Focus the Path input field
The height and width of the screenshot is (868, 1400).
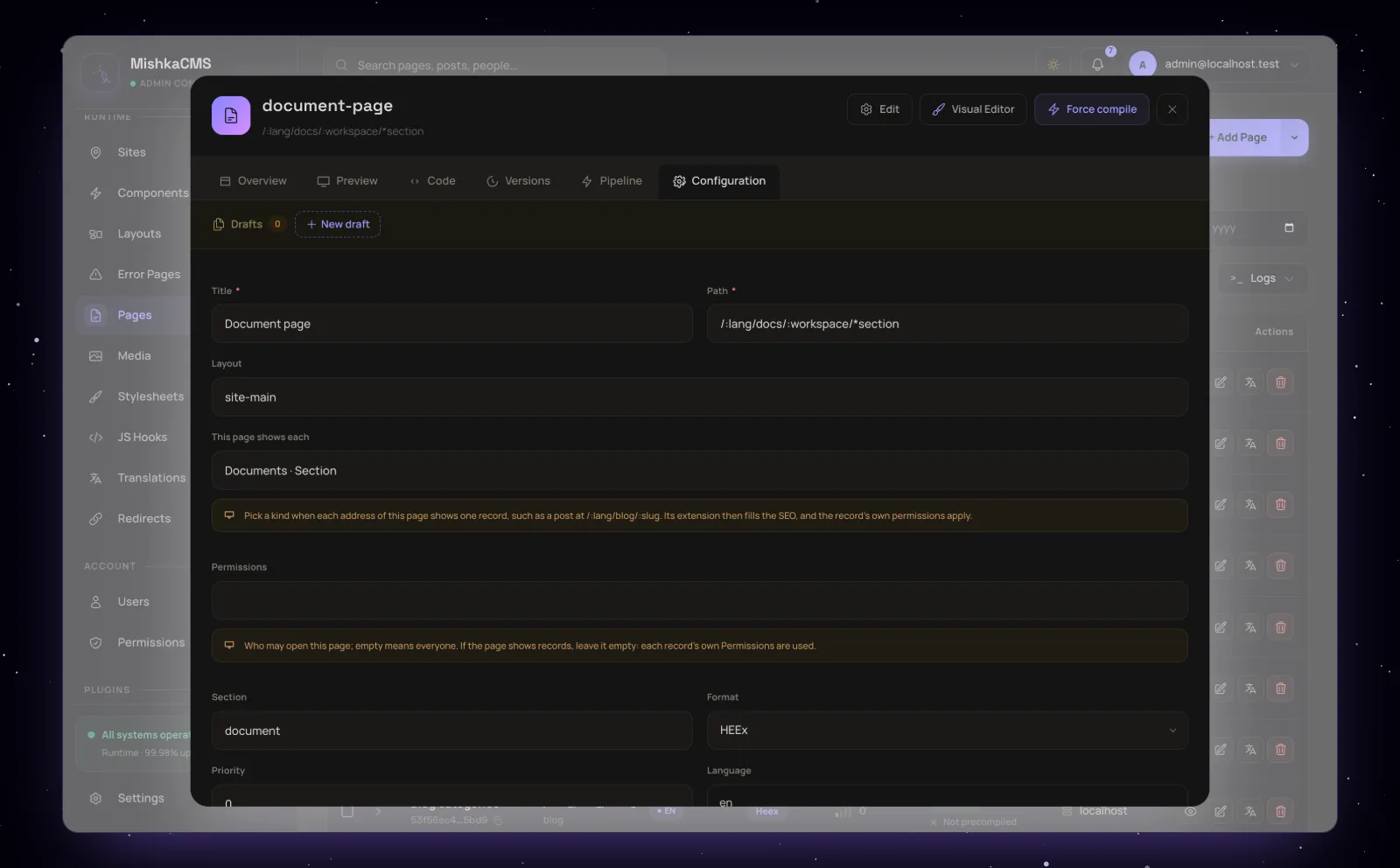tap(948, 324)
